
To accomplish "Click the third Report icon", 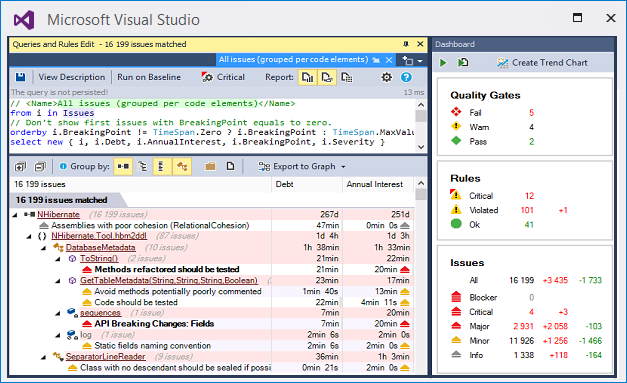I will click(x=346, y=77).
